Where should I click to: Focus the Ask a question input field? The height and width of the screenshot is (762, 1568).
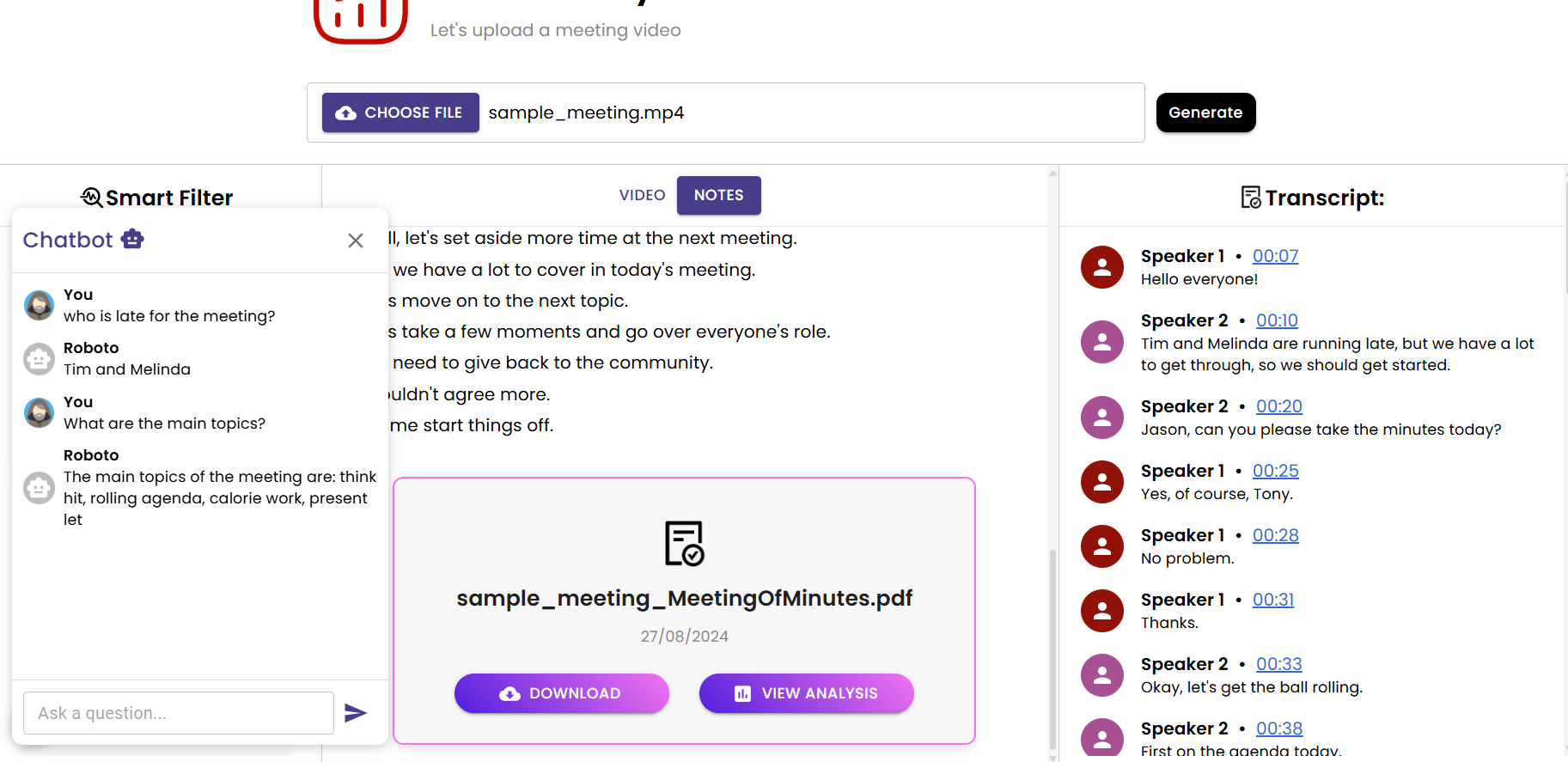[179, 713]
